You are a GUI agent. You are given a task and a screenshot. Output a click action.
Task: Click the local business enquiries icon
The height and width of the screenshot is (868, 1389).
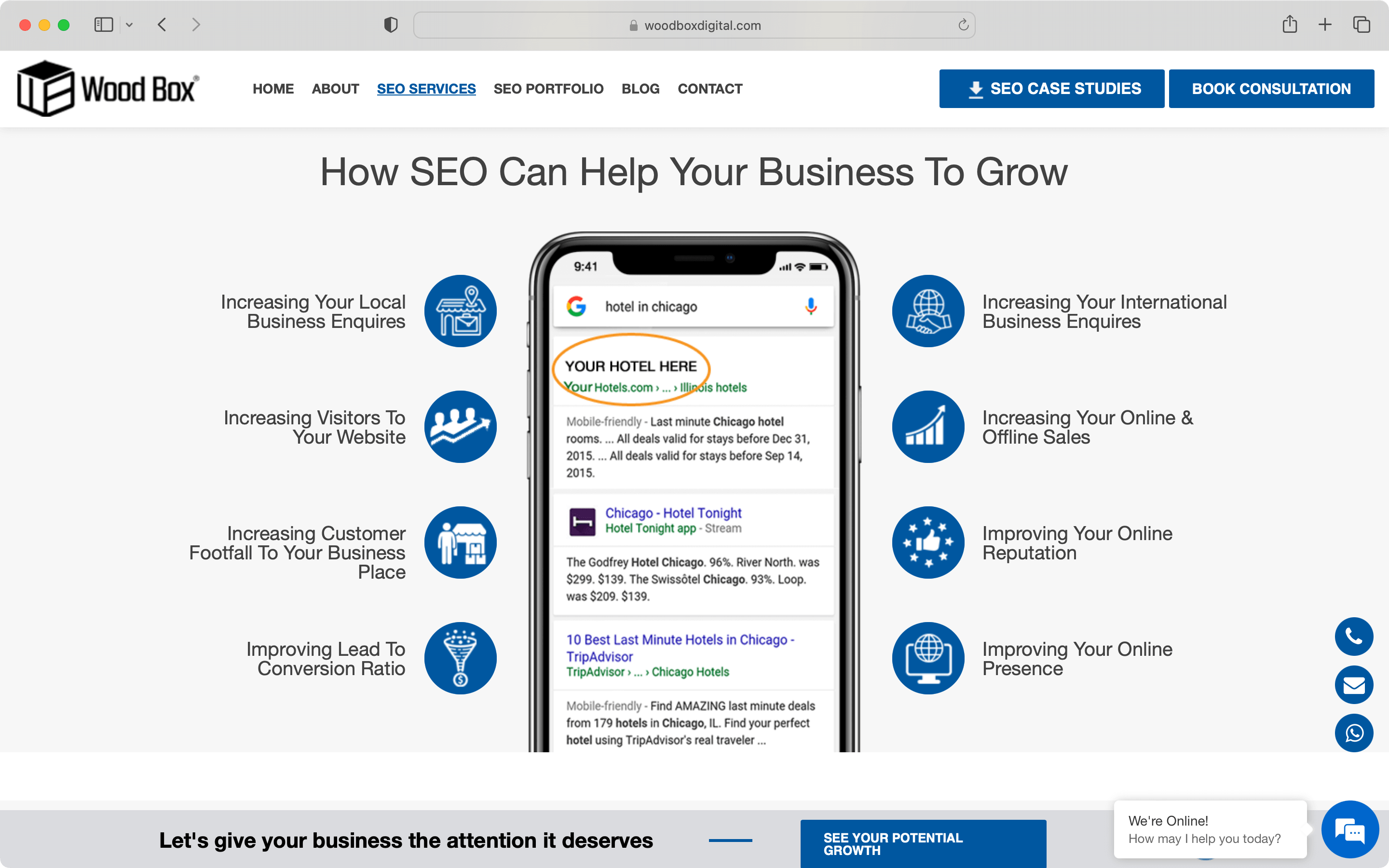coord(461,311)
